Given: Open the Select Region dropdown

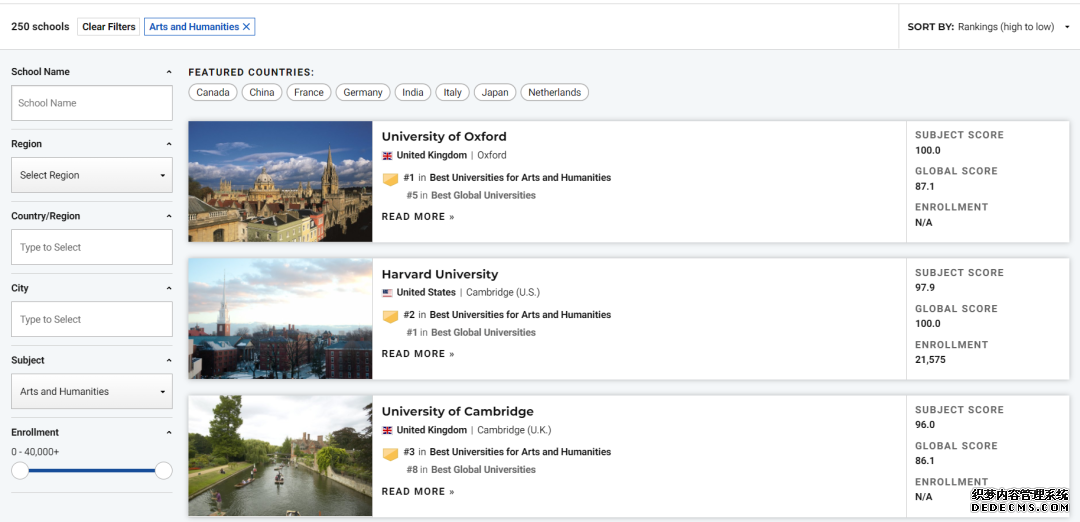Looking at the screenshot, I should 92,175.
